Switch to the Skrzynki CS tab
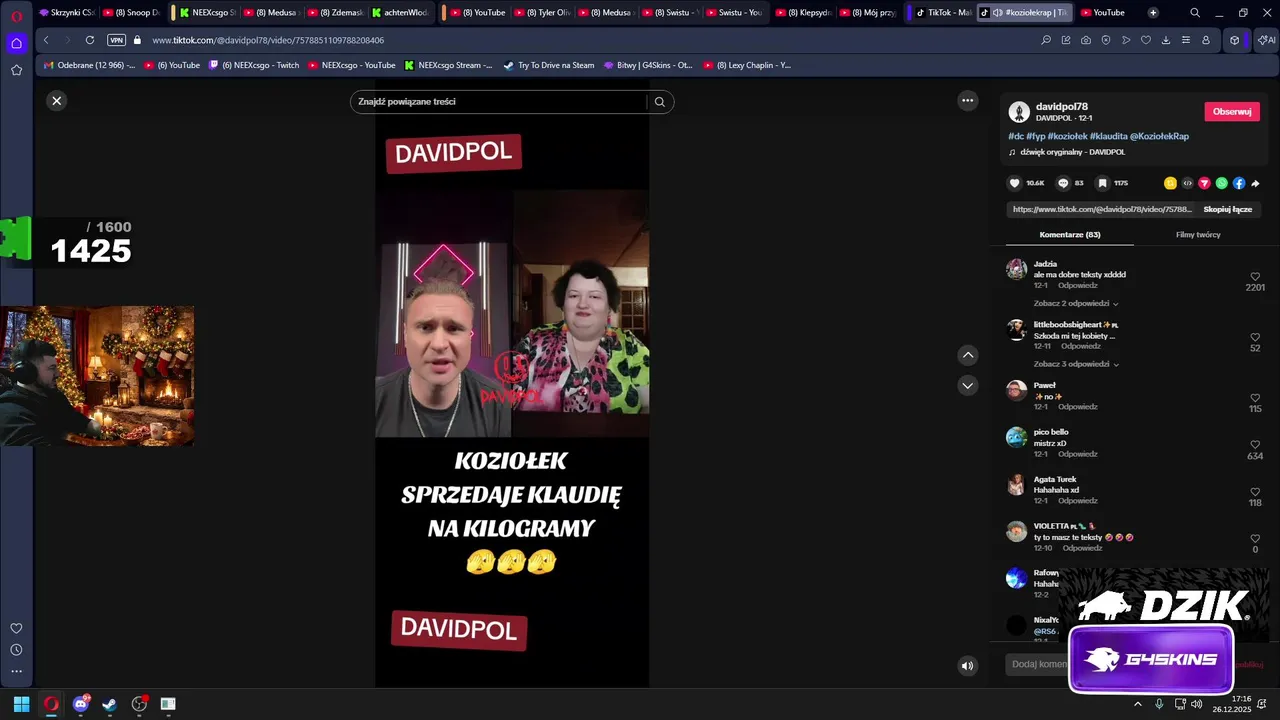 66,13
